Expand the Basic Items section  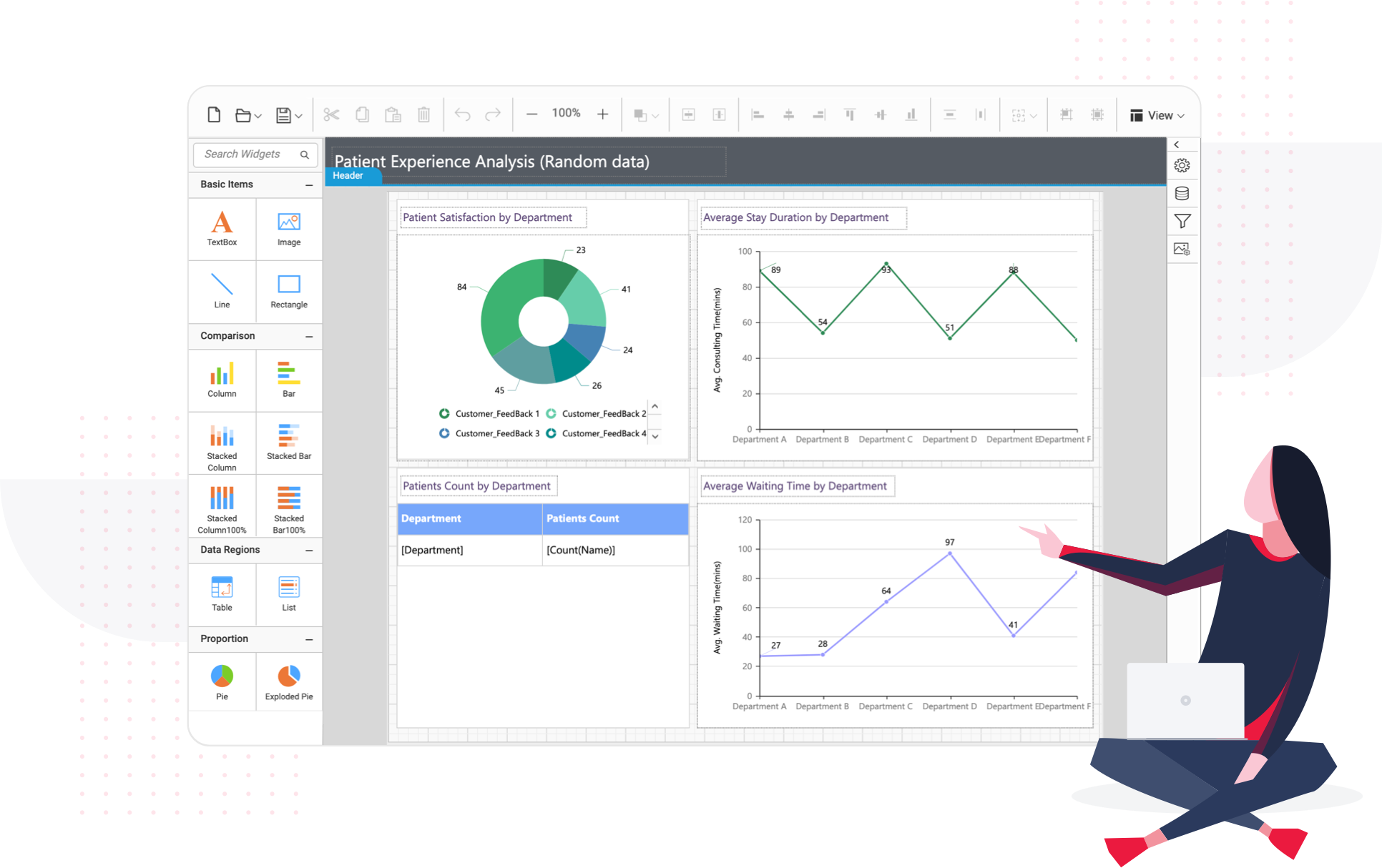tap(310, 185)
